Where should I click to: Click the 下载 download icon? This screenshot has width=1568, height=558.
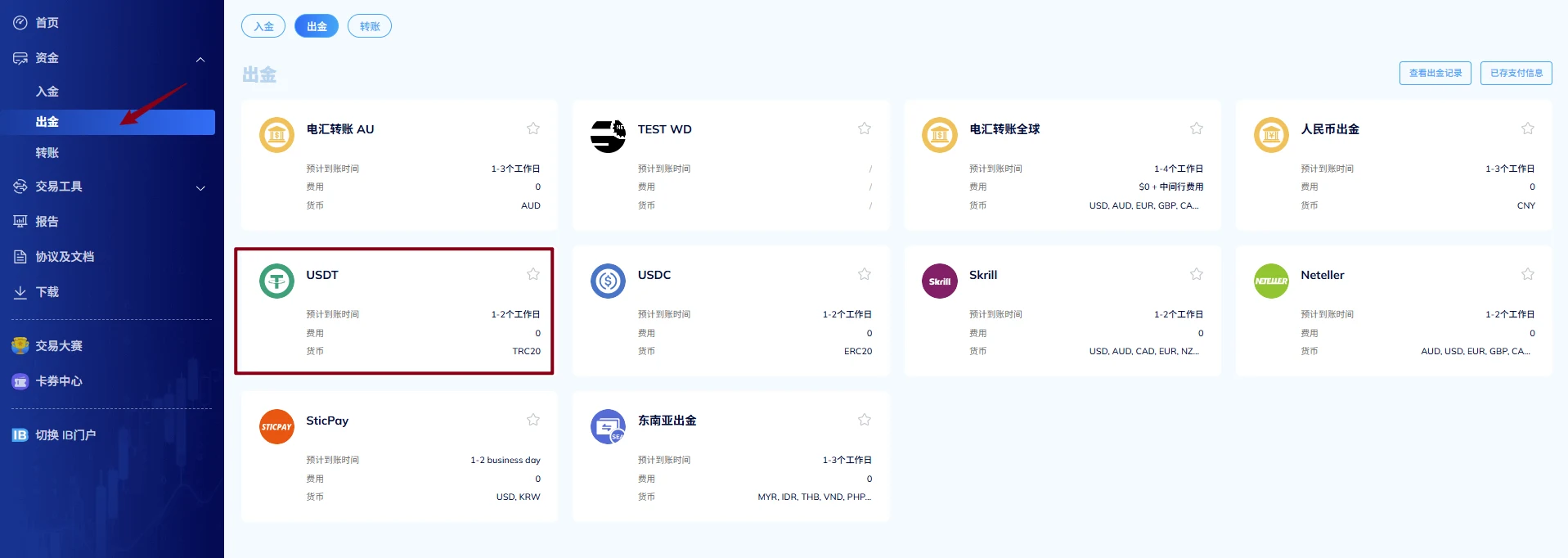(x=20, y=292)
